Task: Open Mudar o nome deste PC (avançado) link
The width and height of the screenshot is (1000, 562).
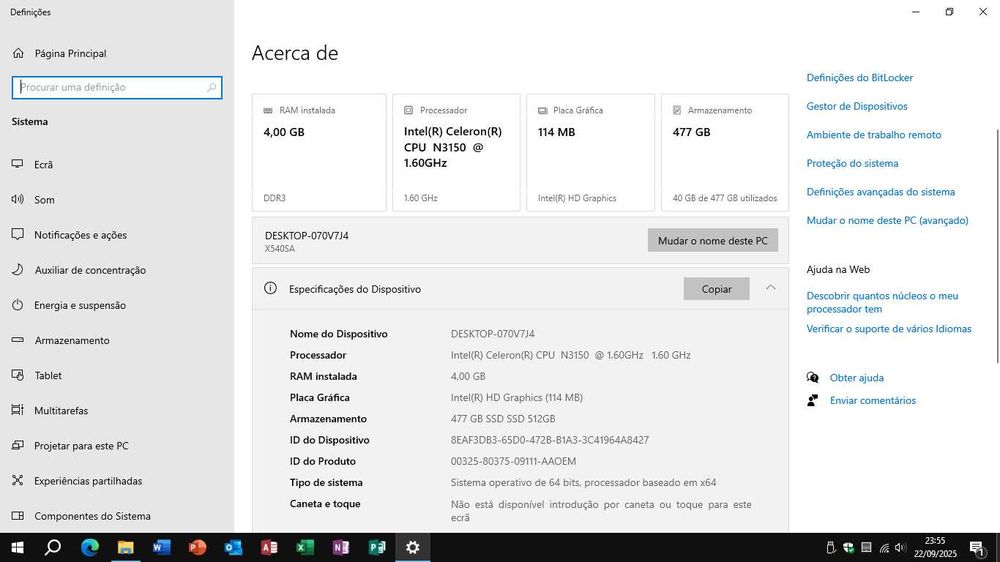Action: point(887,221)
